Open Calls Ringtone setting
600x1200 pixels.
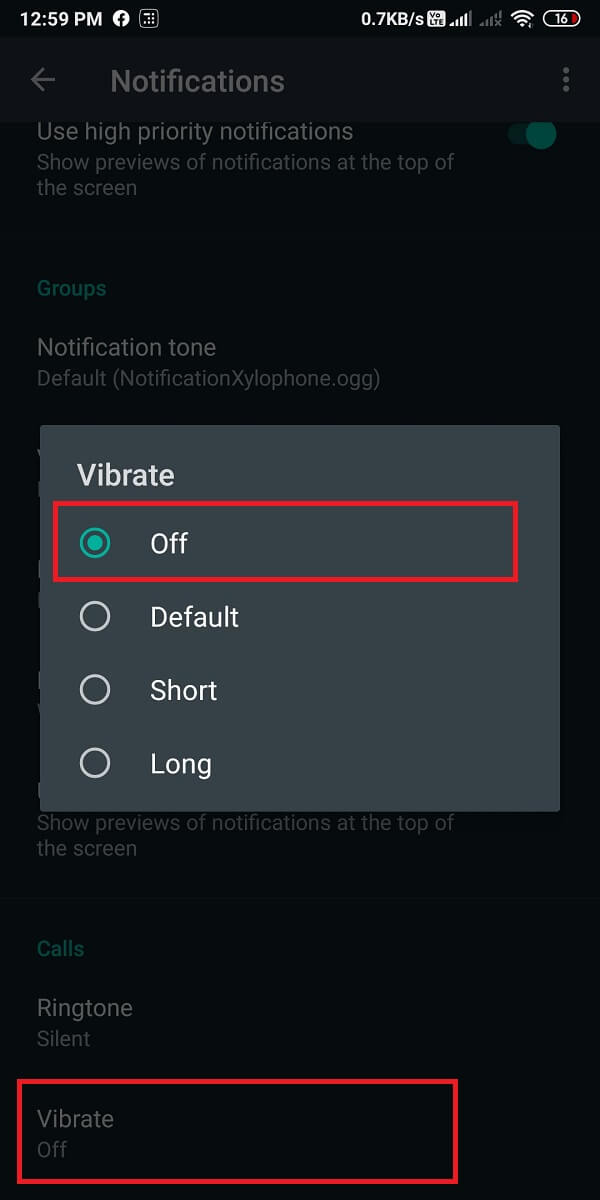coord(85,1021)
